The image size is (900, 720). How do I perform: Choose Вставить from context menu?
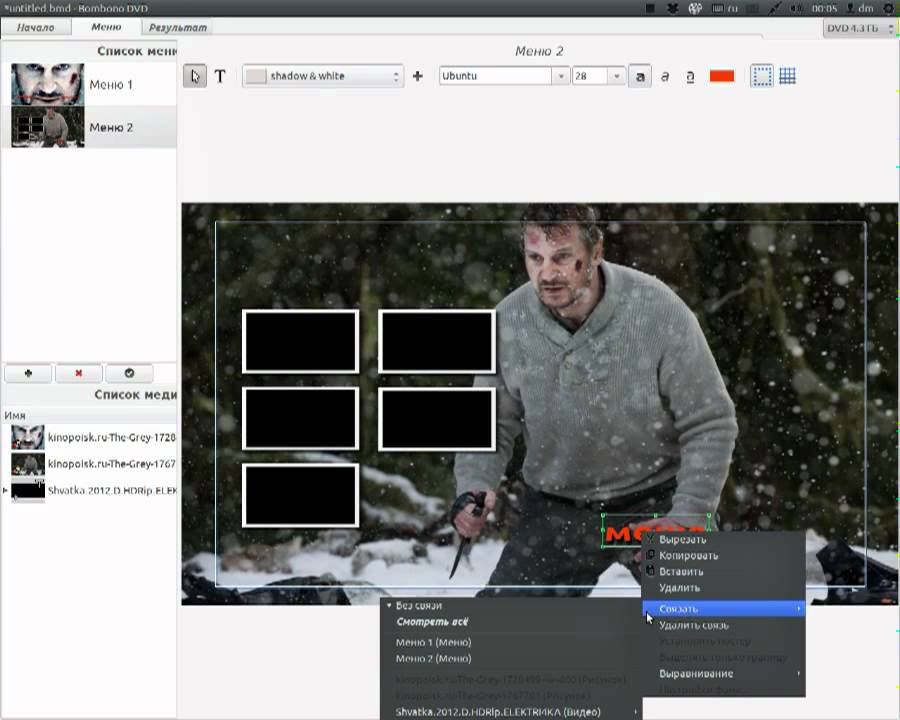723,571
